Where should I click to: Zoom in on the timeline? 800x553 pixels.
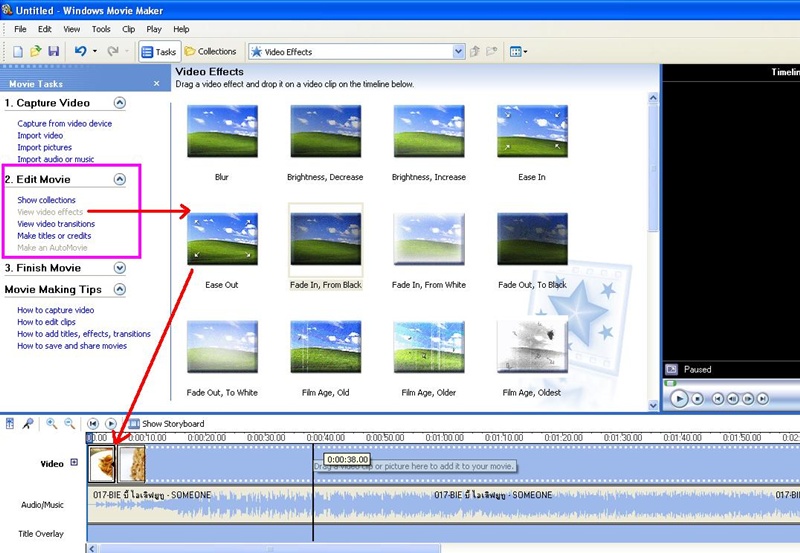(52, 423)
